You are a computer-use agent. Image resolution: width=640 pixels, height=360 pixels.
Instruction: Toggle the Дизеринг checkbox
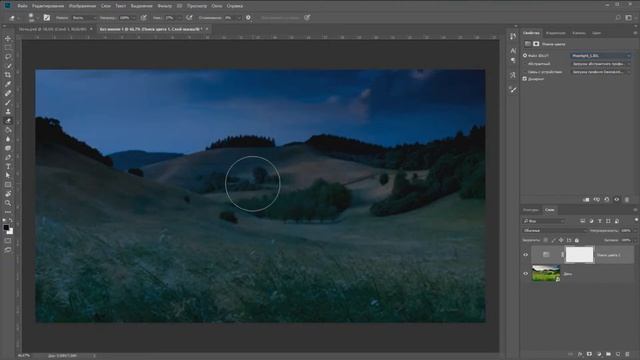525,79
